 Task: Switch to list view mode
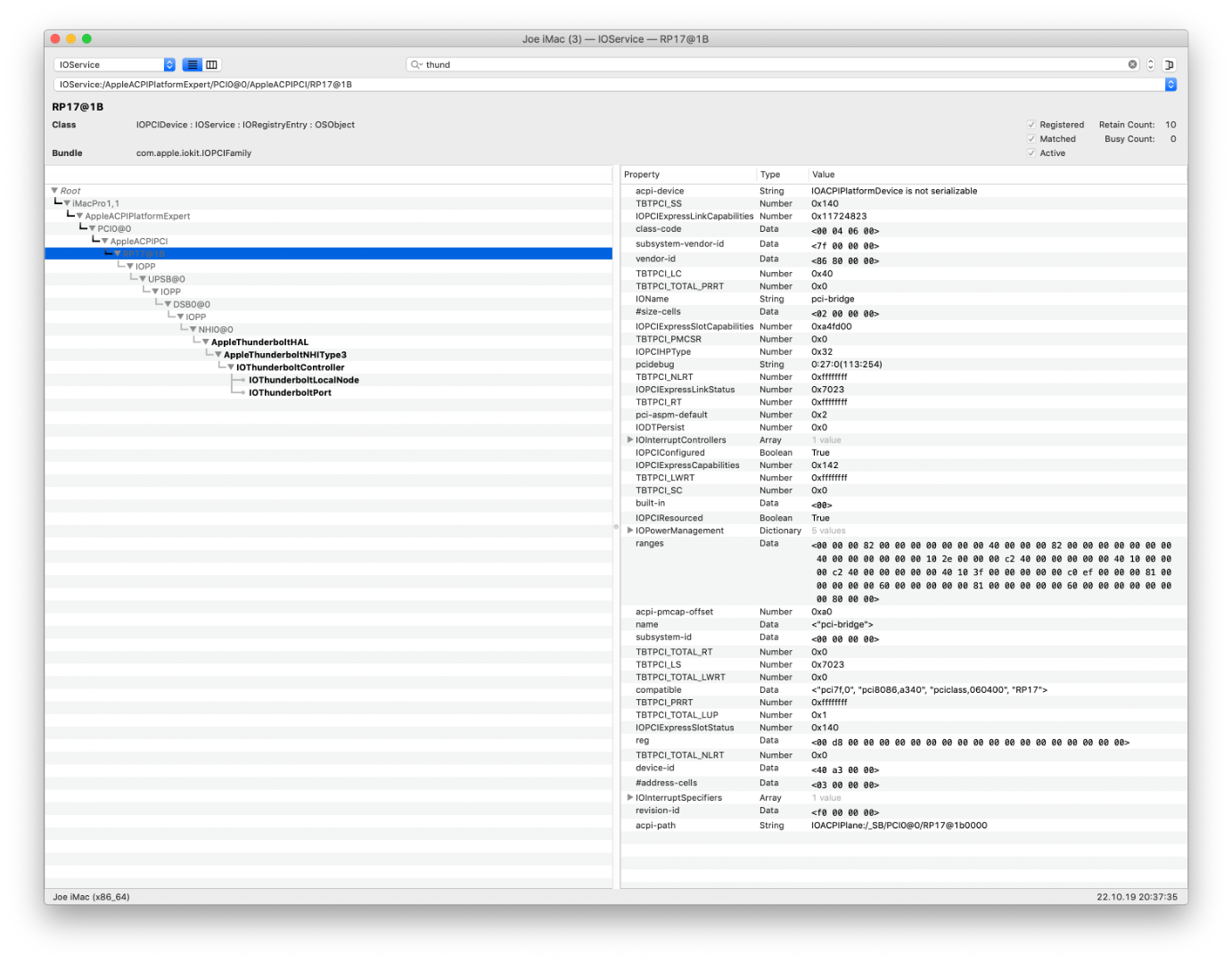point(193,64)
